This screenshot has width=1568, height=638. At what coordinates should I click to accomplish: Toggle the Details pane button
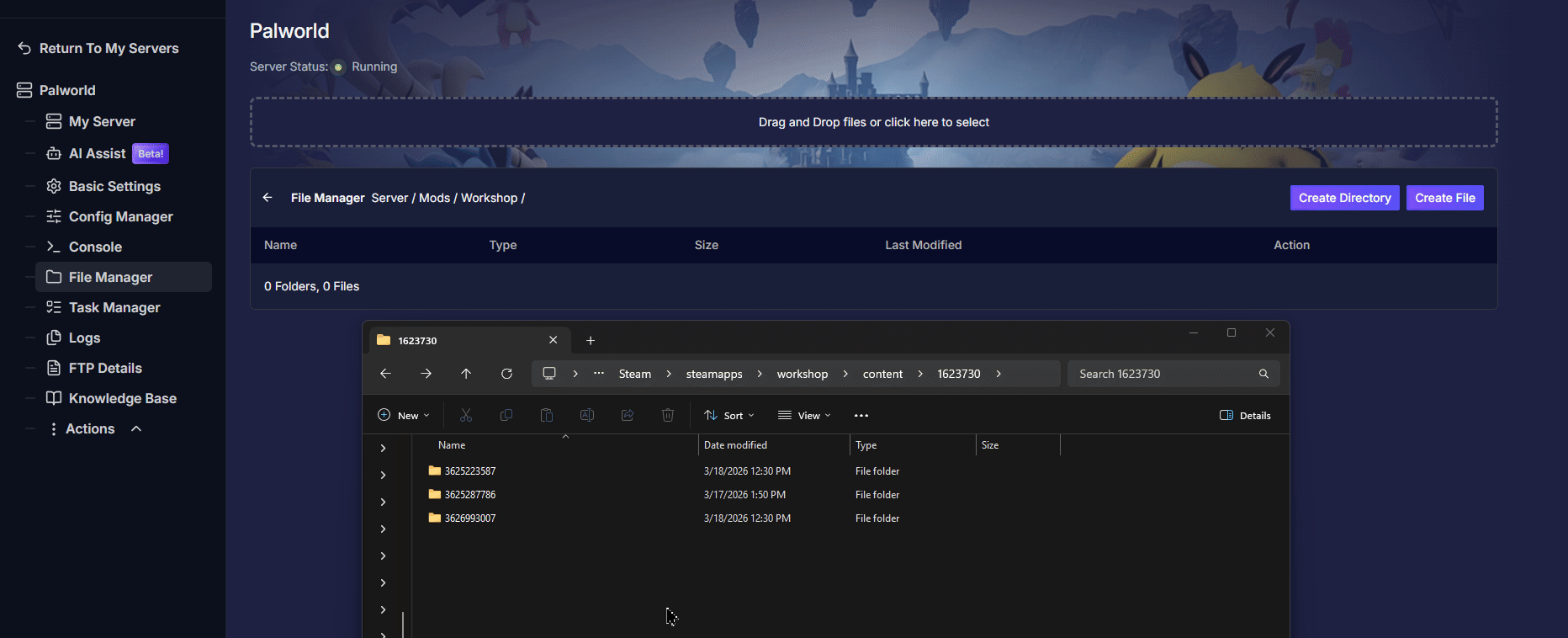1245,415
